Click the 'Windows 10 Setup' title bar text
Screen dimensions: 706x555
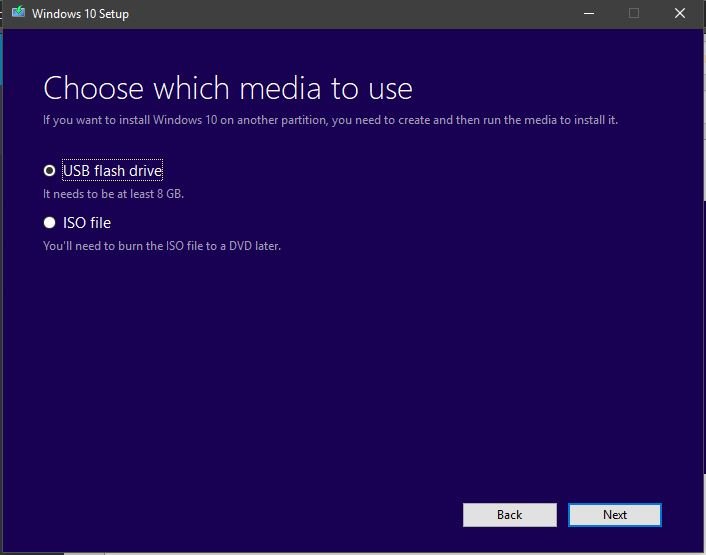(80, 14)
